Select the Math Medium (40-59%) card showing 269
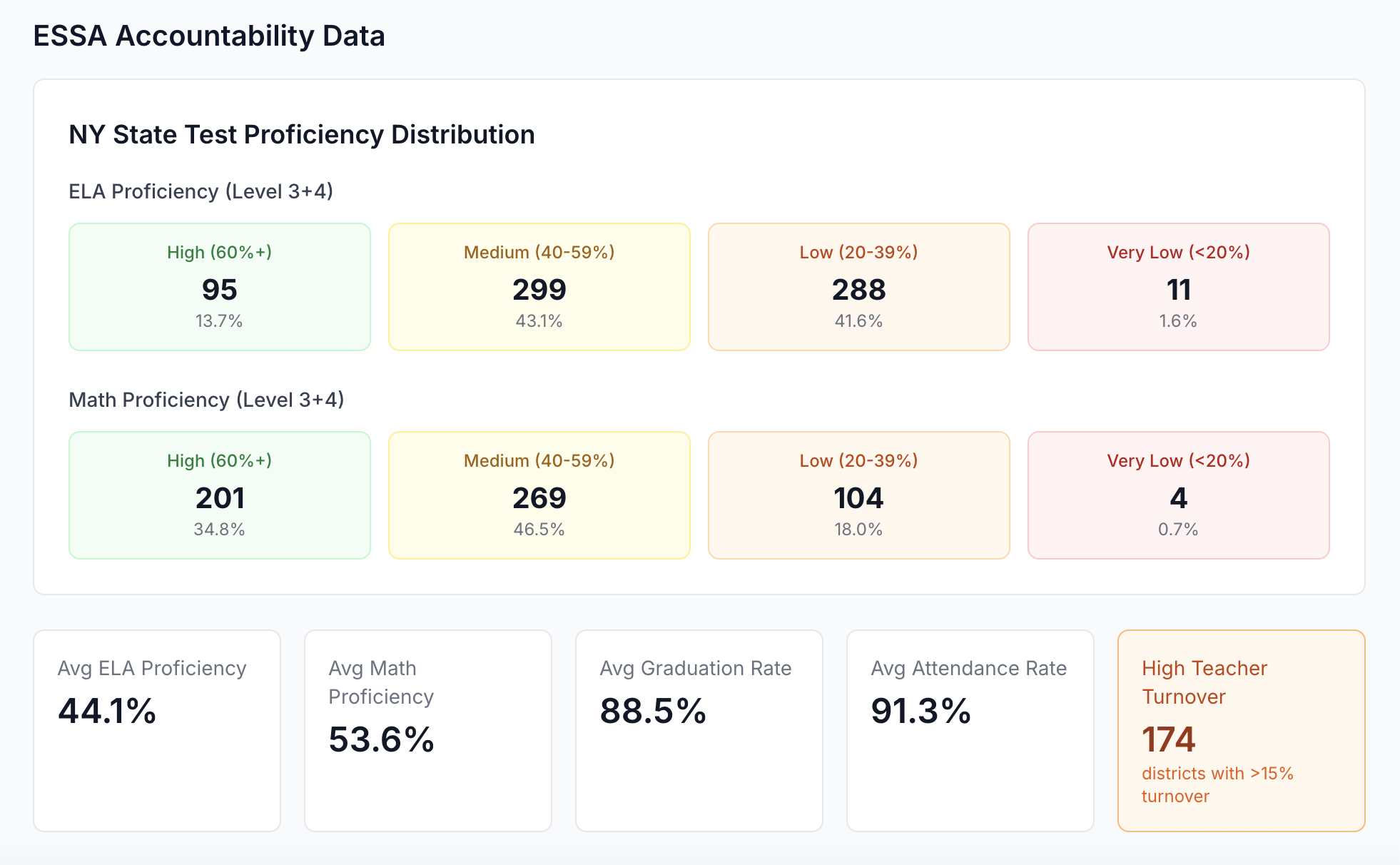 click(539, 495)
